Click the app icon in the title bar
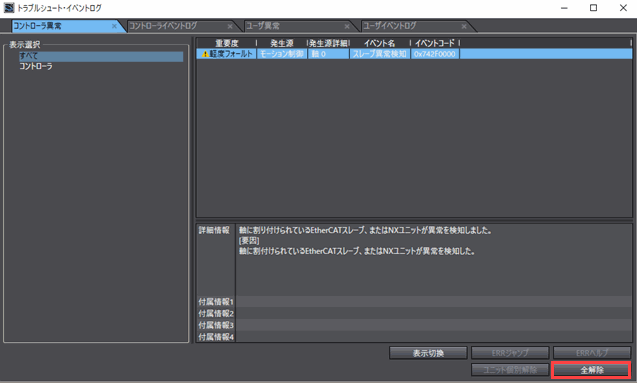The image size is (637, 383). pyautogui.click(x=9, y=8)
